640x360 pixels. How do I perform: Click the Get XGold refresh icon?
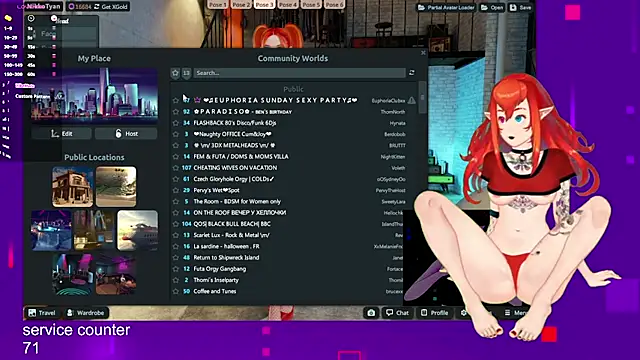click(97, 7)
